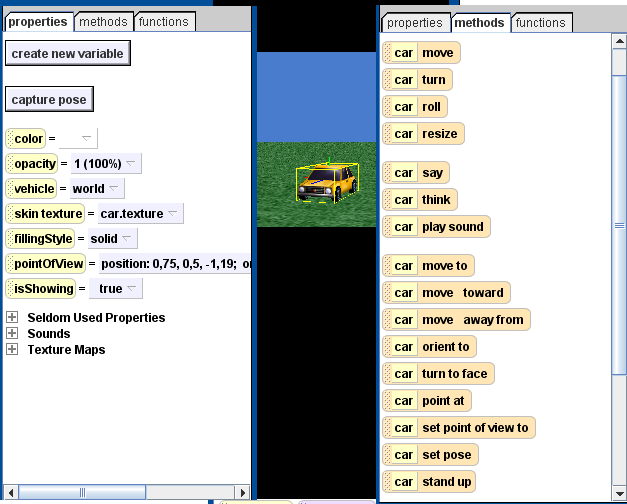Open the isShowing true dropdown

pyautogui.click(x=115, y=289)
